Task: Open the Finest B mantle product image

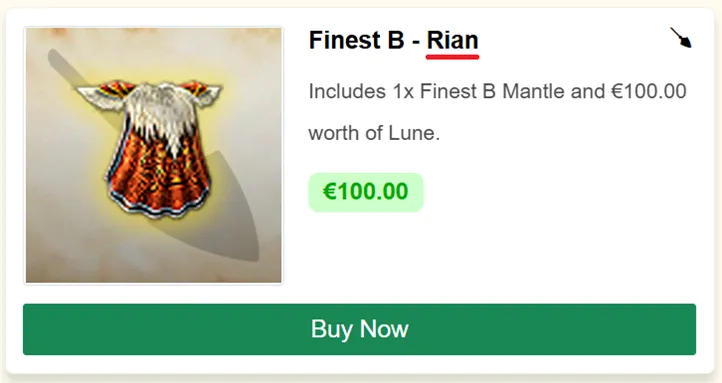Action: pos(153,155)
